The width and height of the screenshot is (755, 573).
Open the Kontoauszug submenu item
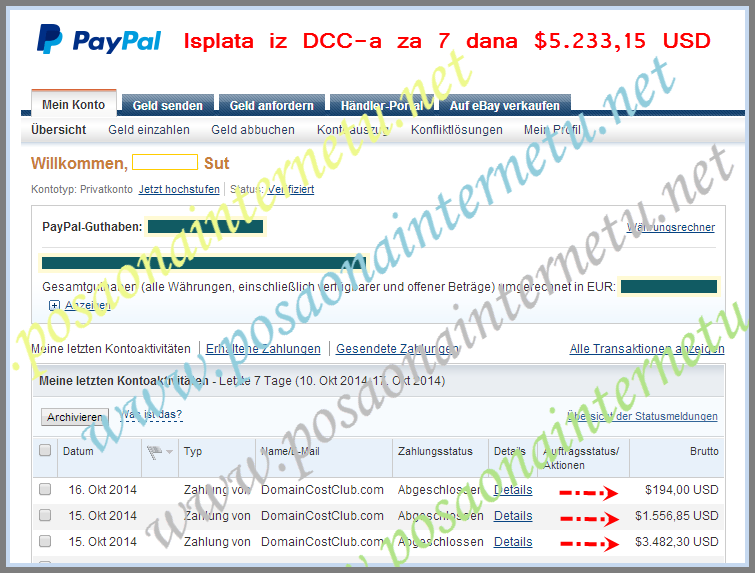[x=353, y=130]
